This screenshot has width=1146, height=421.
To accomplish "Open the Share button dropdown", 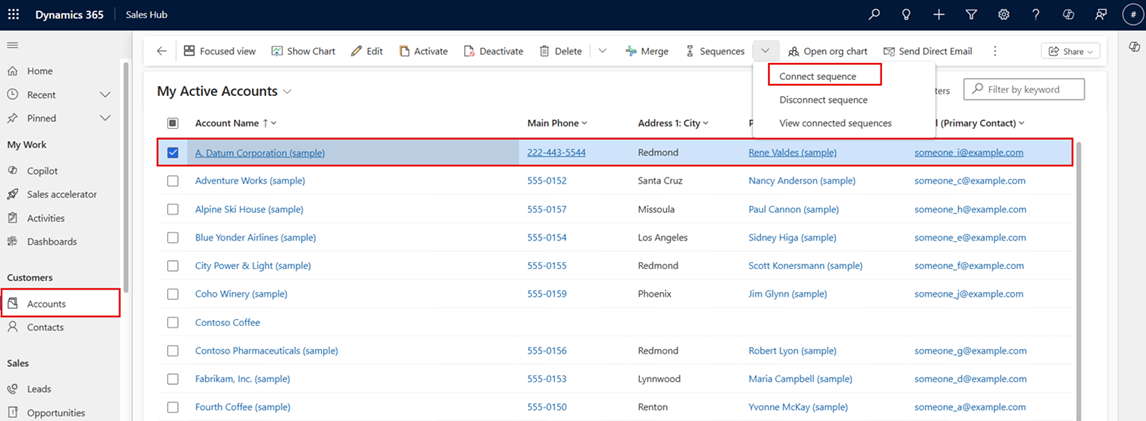I will (1070, 51).
